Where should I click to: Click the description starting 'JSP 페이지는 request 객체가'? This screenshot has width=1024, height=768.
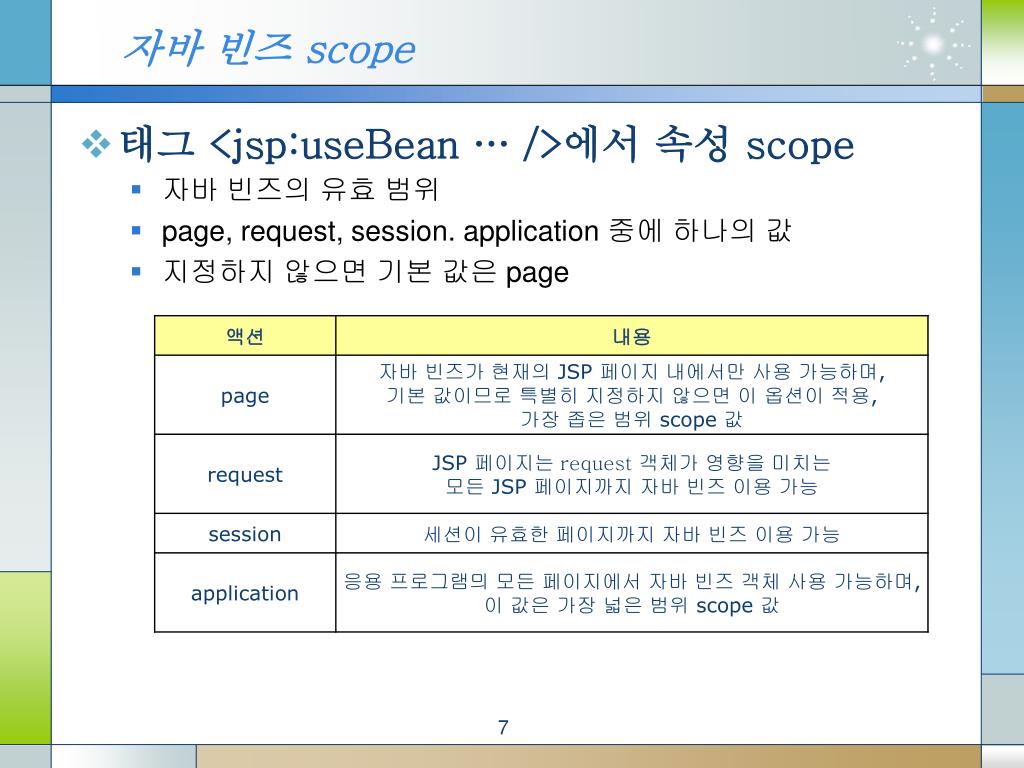pos(632,474)
